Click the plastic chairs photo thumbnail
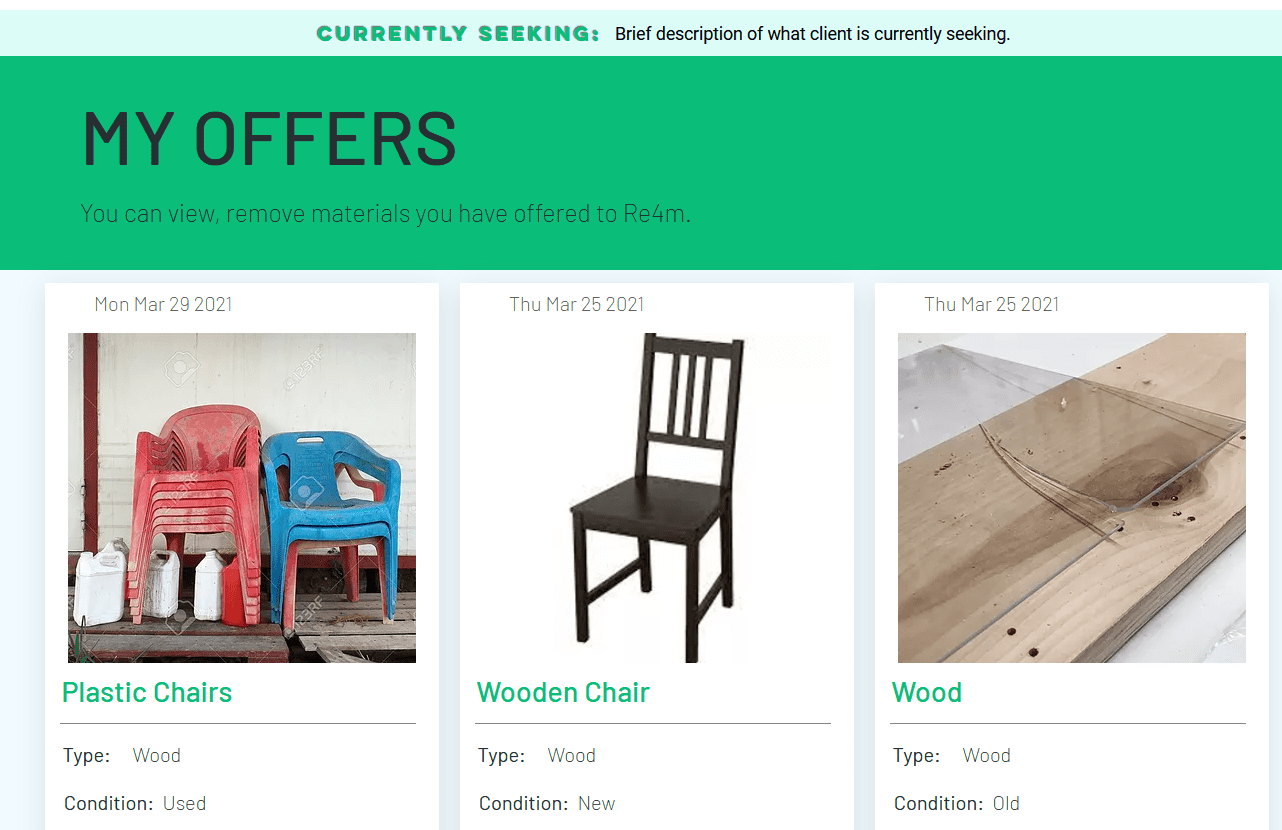1282x830 pixels. pyautogui.click(x=242, y=498)
